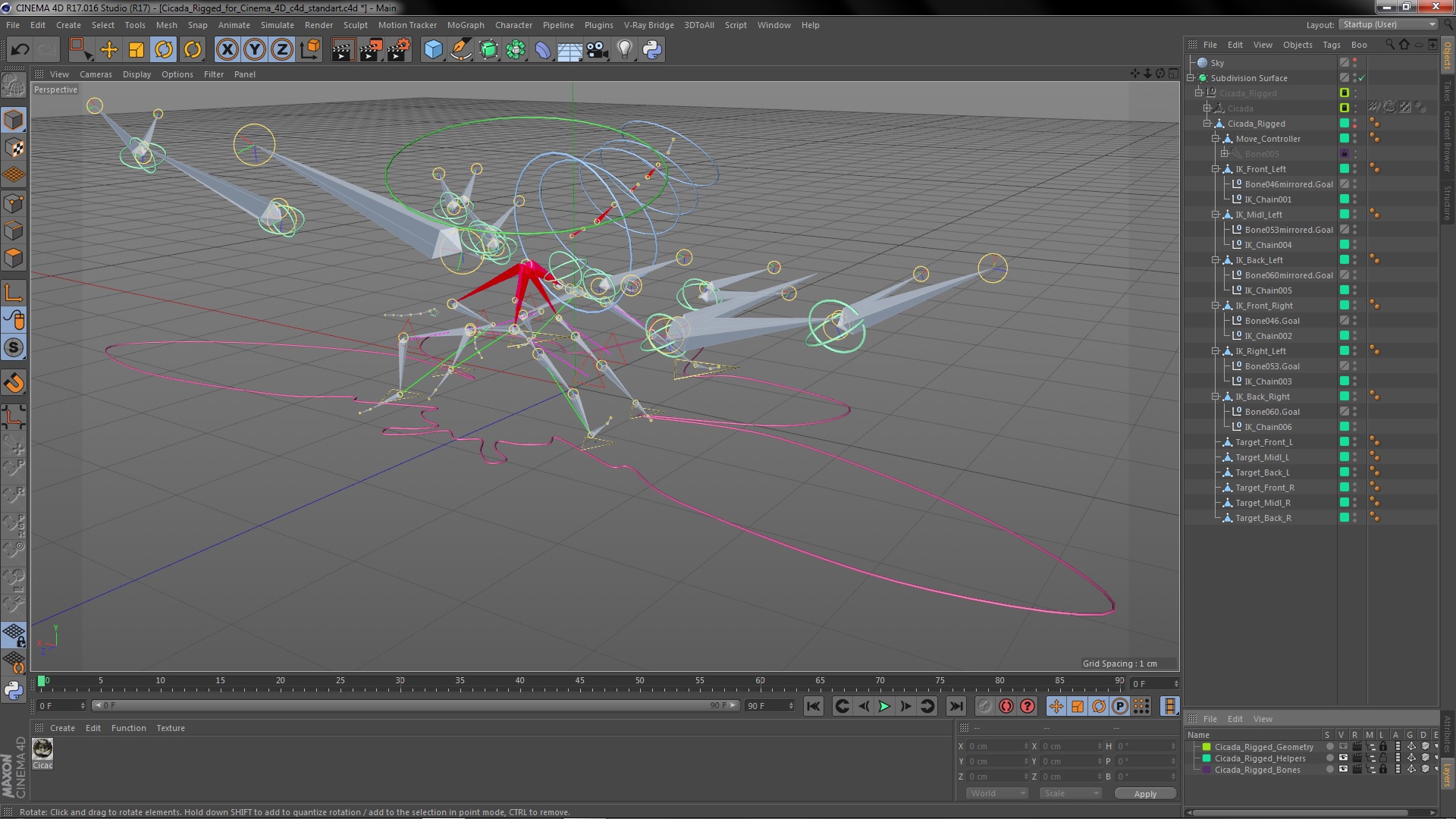Open the World coordinate dropdown
Image resolution: width=1456 pixels, height=819 pixels.
click(x=997, y=793)
